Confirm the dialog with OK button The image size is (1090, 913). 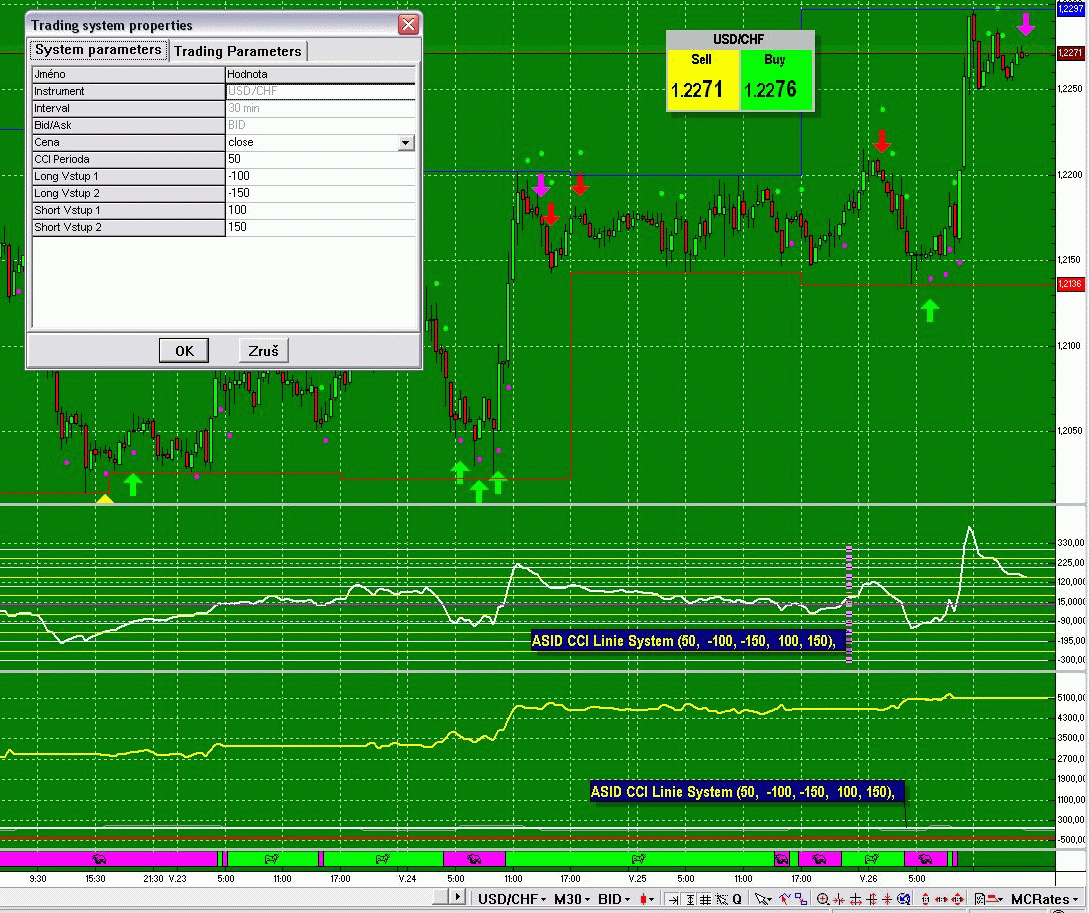click(184, 350)
